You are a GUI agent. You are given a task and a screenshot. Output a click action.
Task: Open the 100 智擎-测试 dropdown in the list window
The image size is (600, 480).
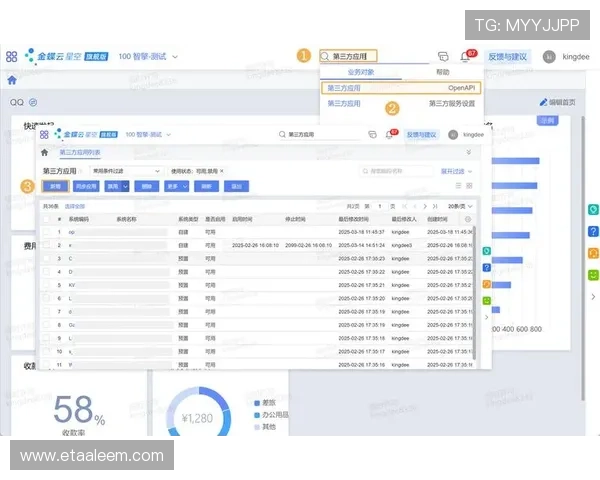[x=148, y=135]
